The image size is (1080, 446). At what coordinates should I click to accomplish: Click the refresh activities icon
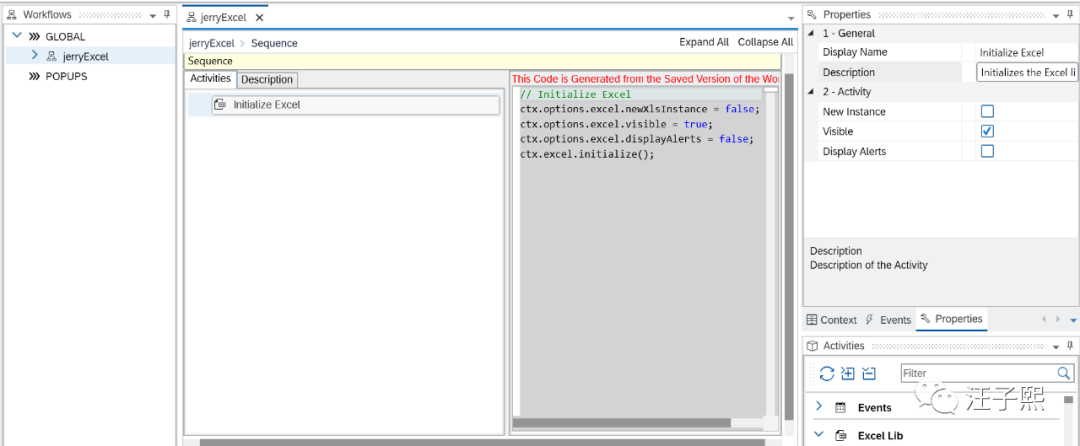(x=827, y=374)
